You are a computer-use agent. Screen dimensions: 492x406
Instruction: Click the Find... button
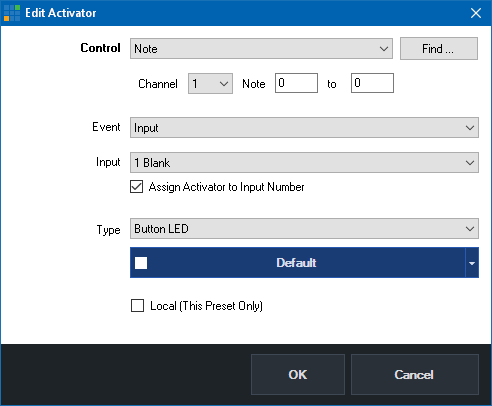pyautogui.click(x=439, y=49)
